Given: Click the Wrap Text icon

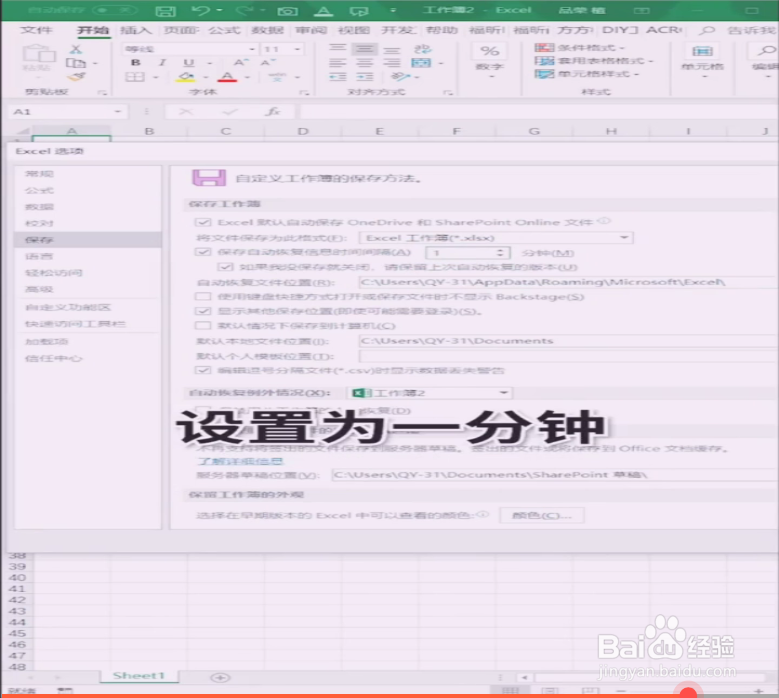Looking at the screenshot, I should point(422,49).
